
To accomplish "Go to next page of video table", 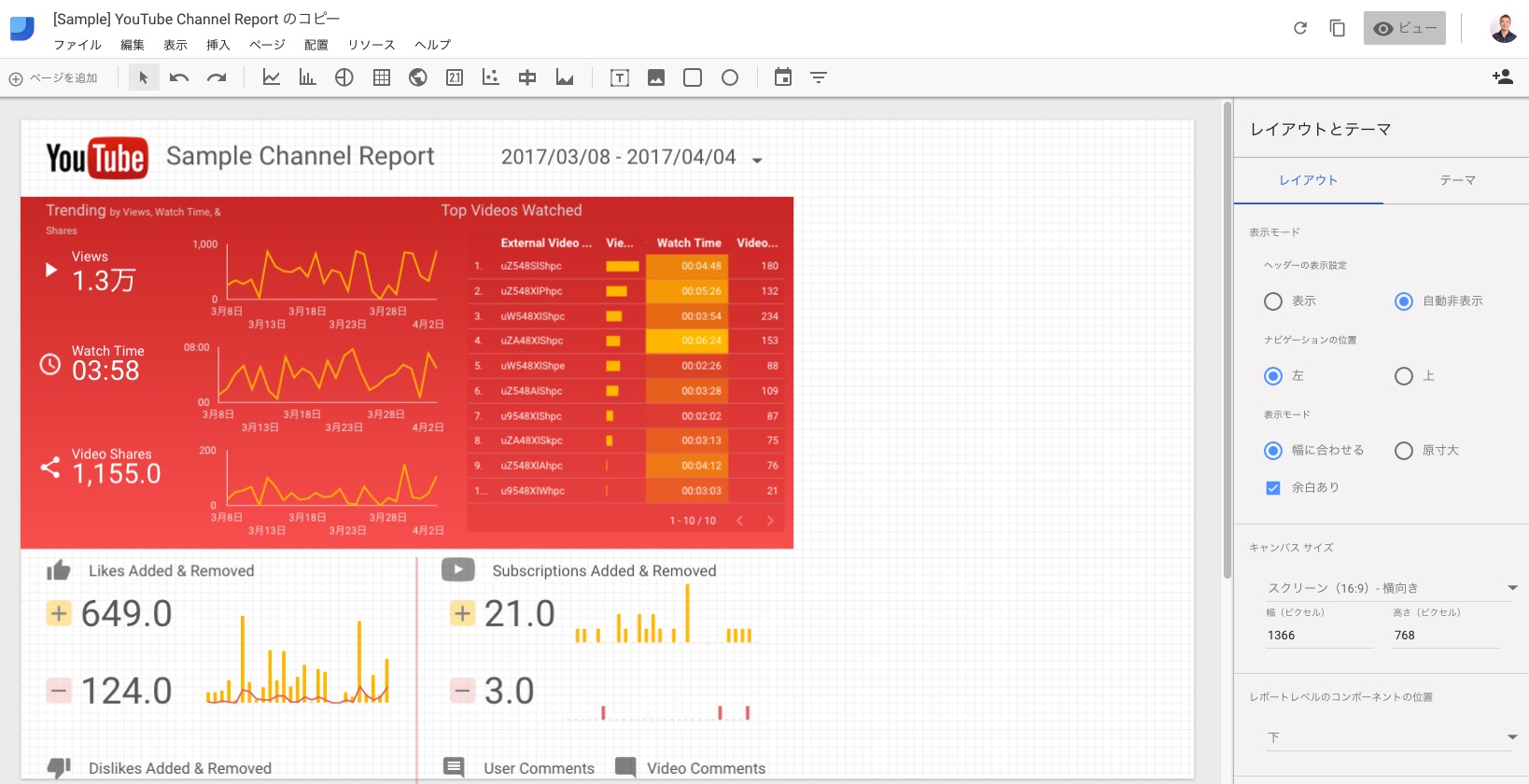I will coord(770,521).
